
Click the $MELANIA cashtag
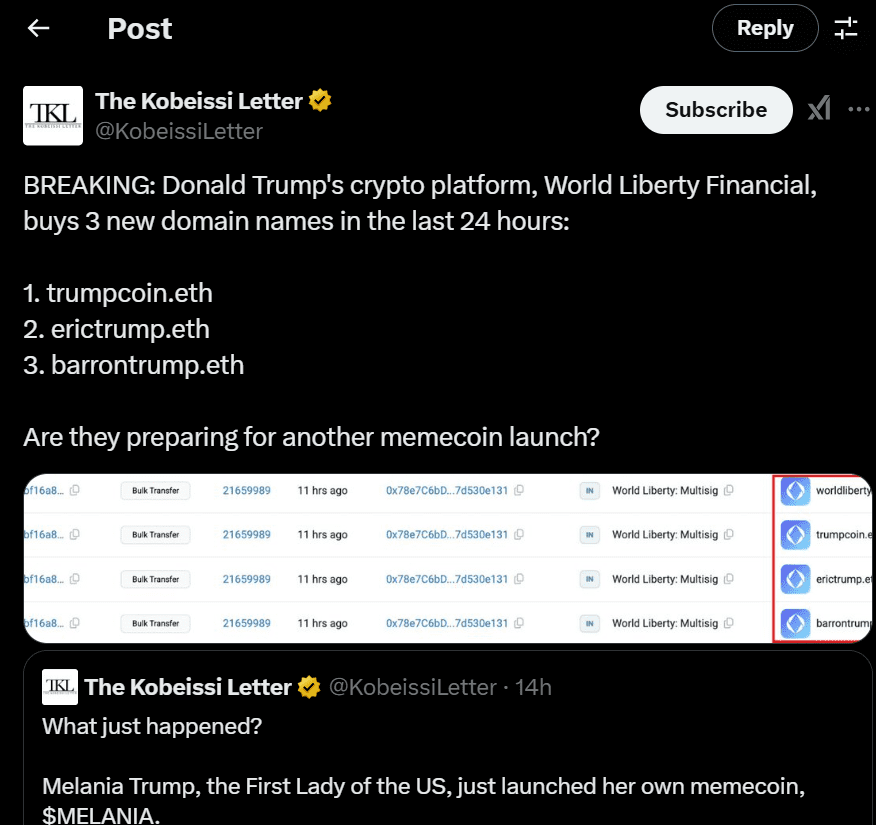pyautogui.click(x=101, y=815)
